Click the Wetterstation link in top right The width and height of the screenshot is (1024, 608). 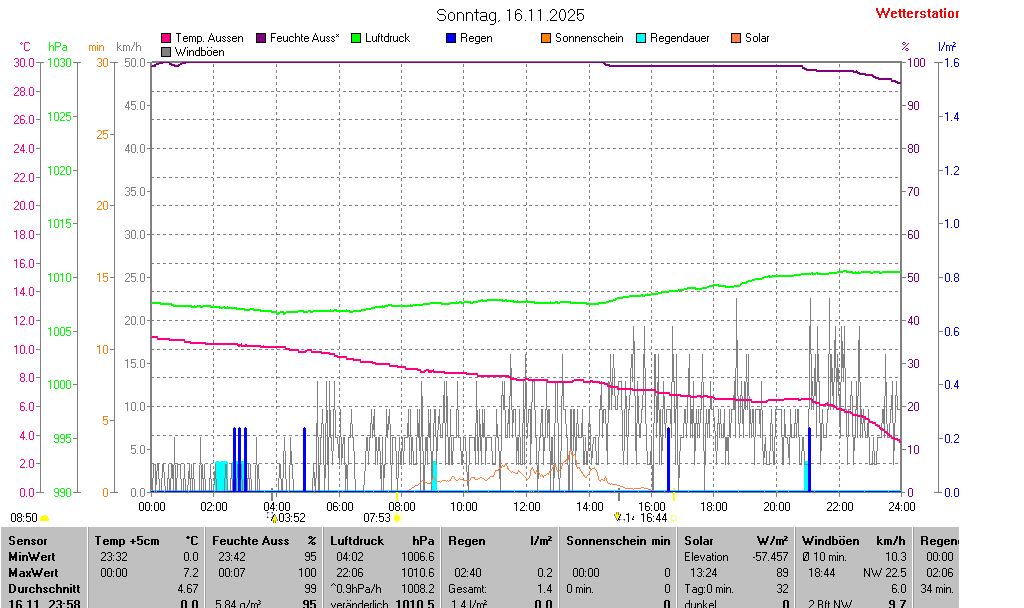(916, 13)
